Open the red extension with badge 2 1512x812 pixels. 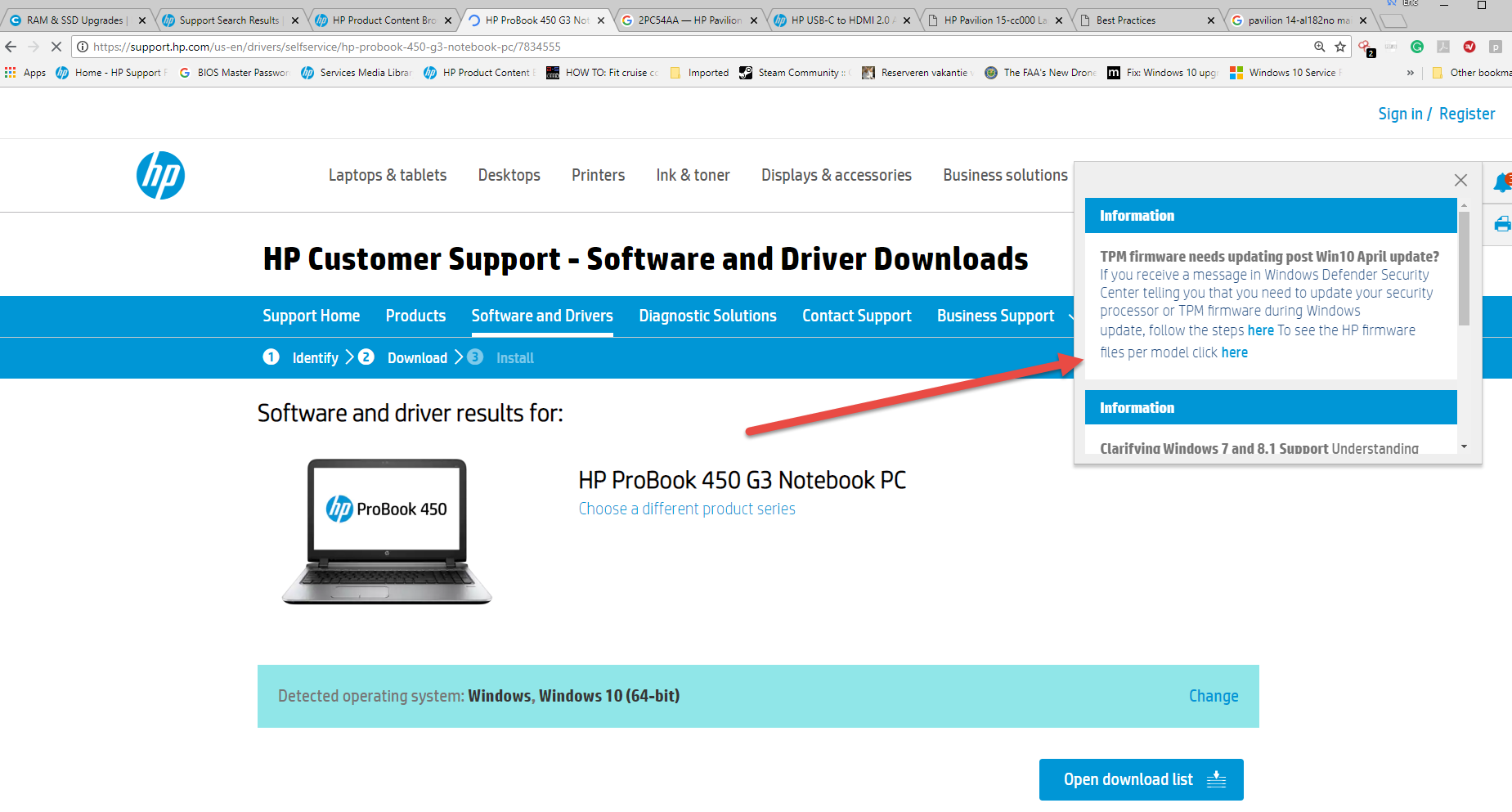point(1366,47)
